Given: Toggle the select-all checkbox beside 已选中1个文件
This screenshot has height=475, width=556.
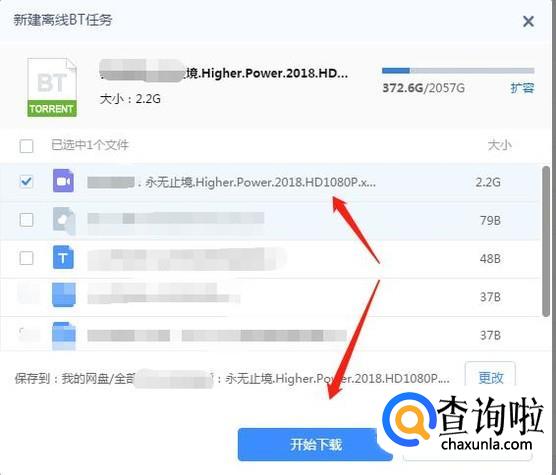Looking at the screenshot, I should 27,146.
